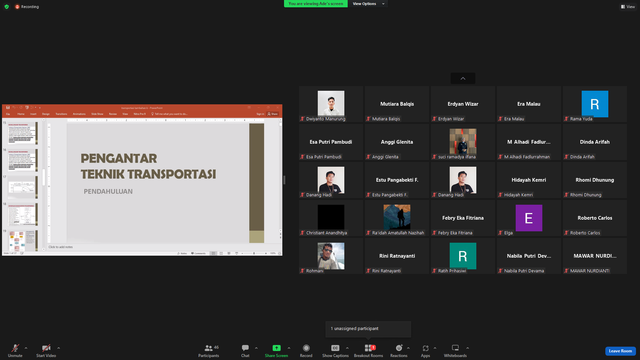Screen dimensions: 640x360
Task: Expand the caret next to Share Screen
Action: 289,348
